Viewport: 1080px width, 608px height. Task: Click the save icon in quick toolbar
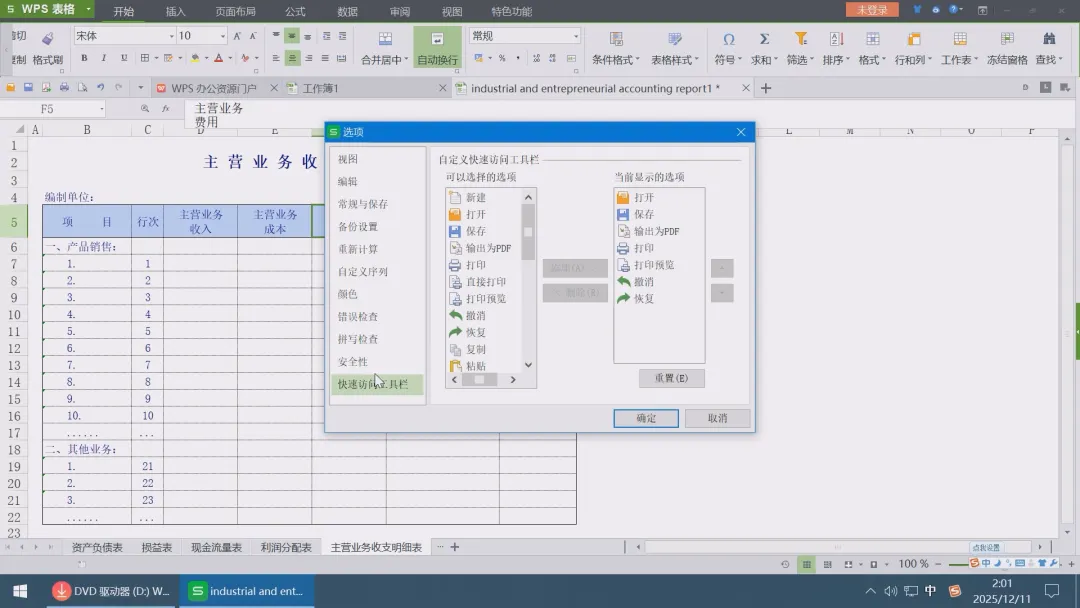point(28,87)
